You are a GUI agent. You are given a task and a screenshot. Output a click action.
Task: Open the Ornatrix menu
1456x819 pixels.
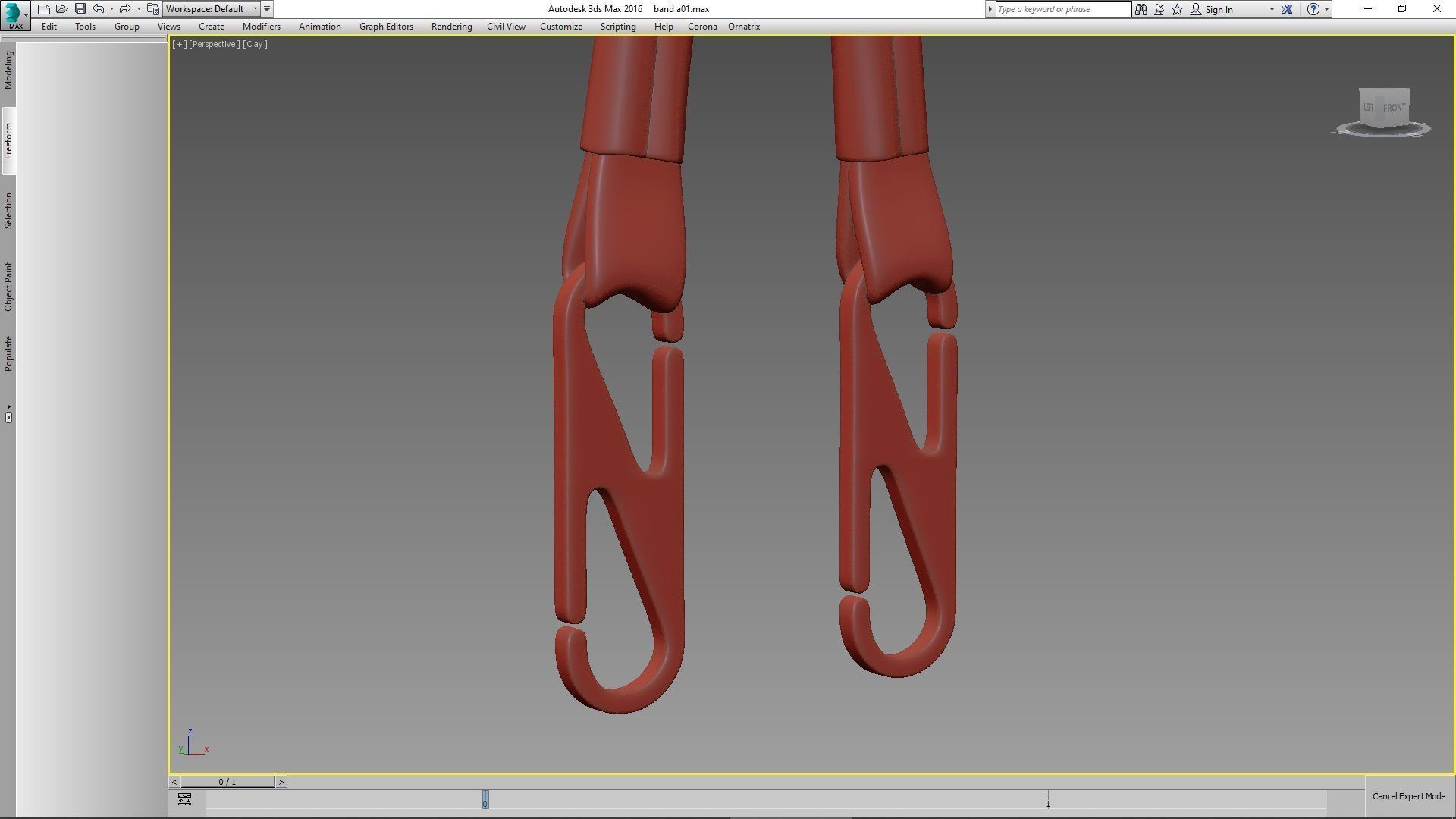[744, 26]
